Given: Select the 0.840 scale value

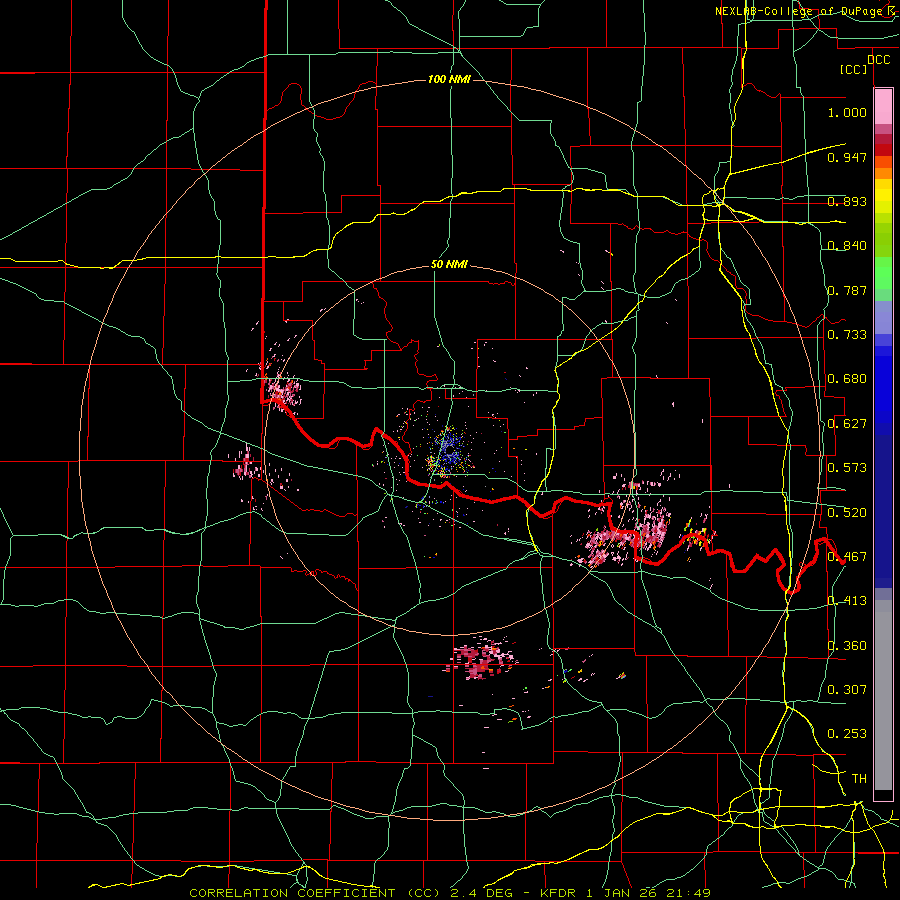Looking at the screenshot, I should coord(847,246).
